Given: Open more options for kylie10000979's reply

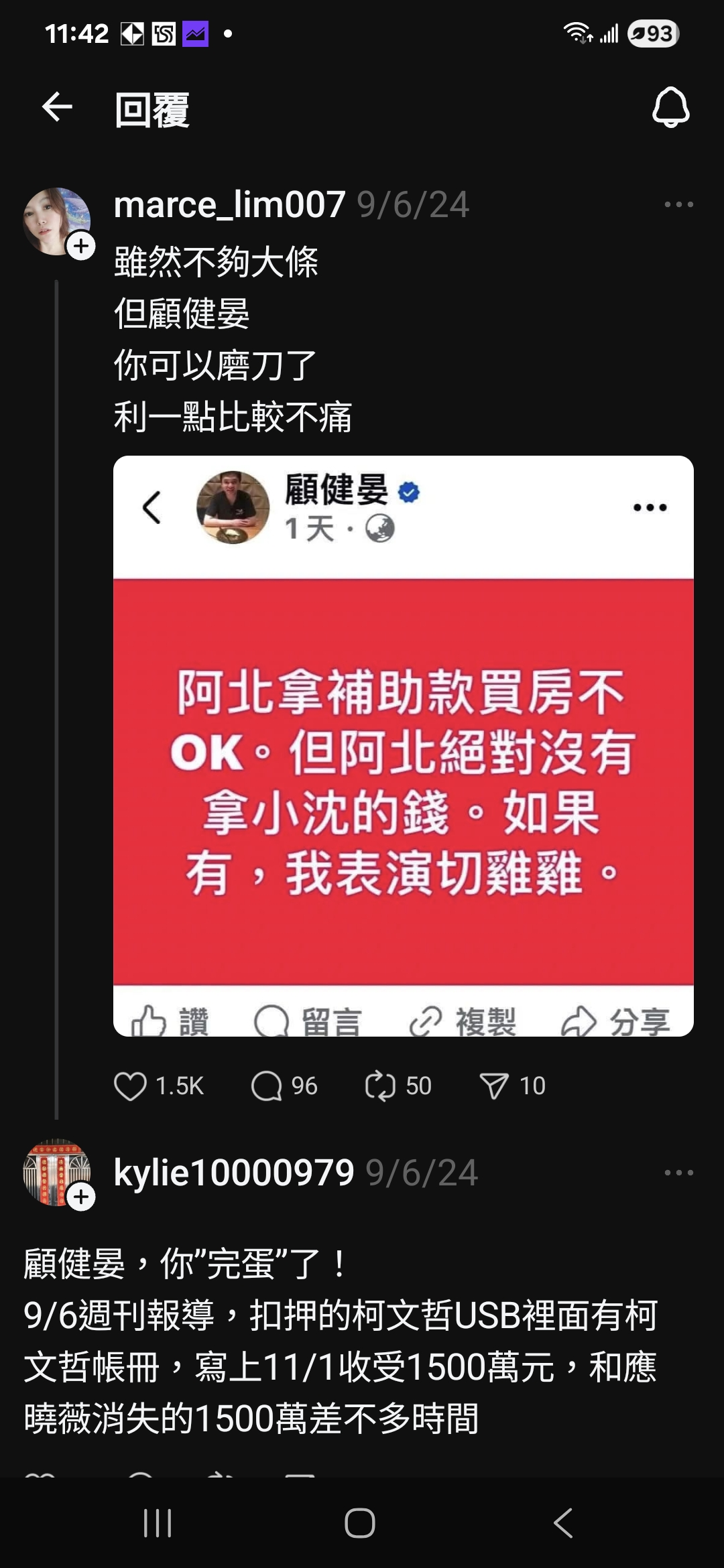Looking at the screenshot, I should tap(678, 1173).
